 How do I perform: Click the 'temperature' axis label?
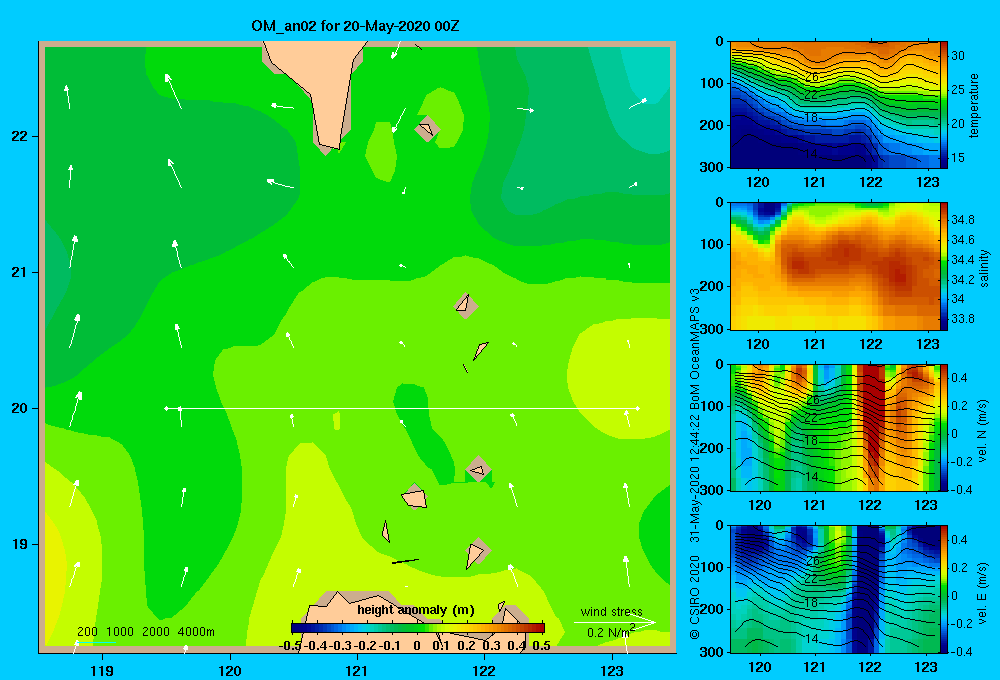pos(974,106)
